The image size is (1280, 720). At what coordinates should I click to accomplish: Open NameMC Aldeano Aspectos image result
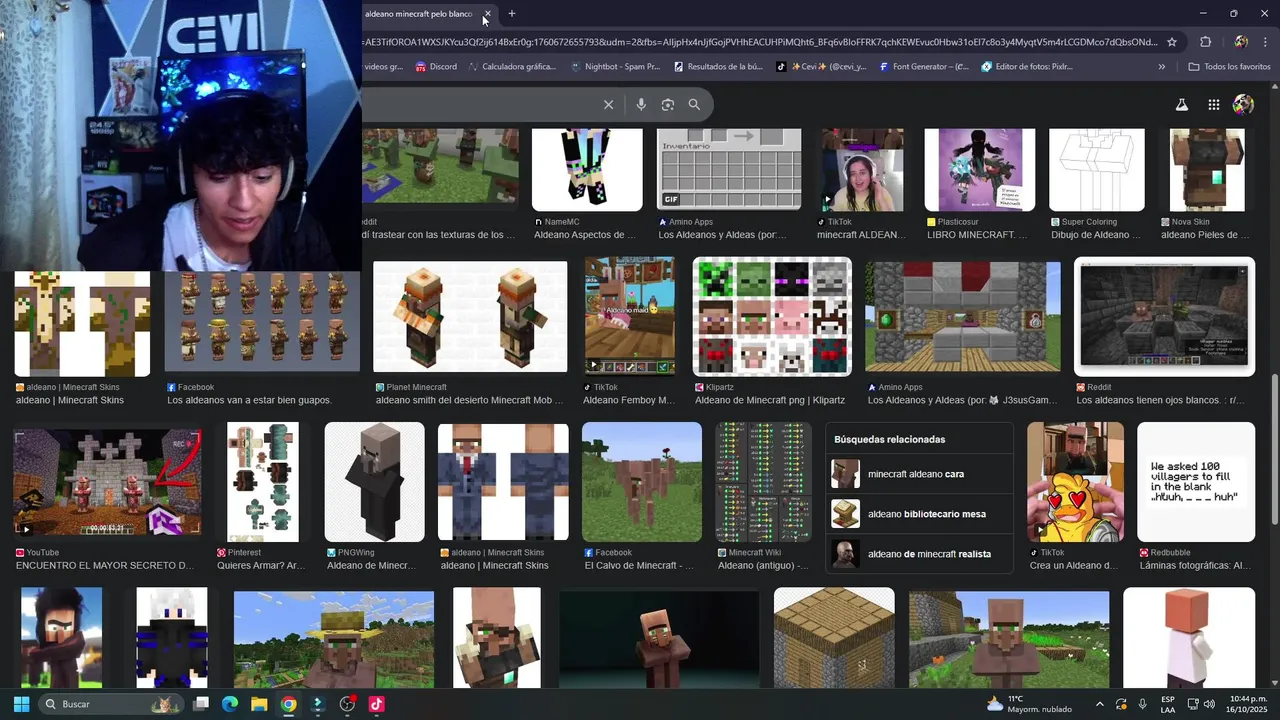(587, 170)
